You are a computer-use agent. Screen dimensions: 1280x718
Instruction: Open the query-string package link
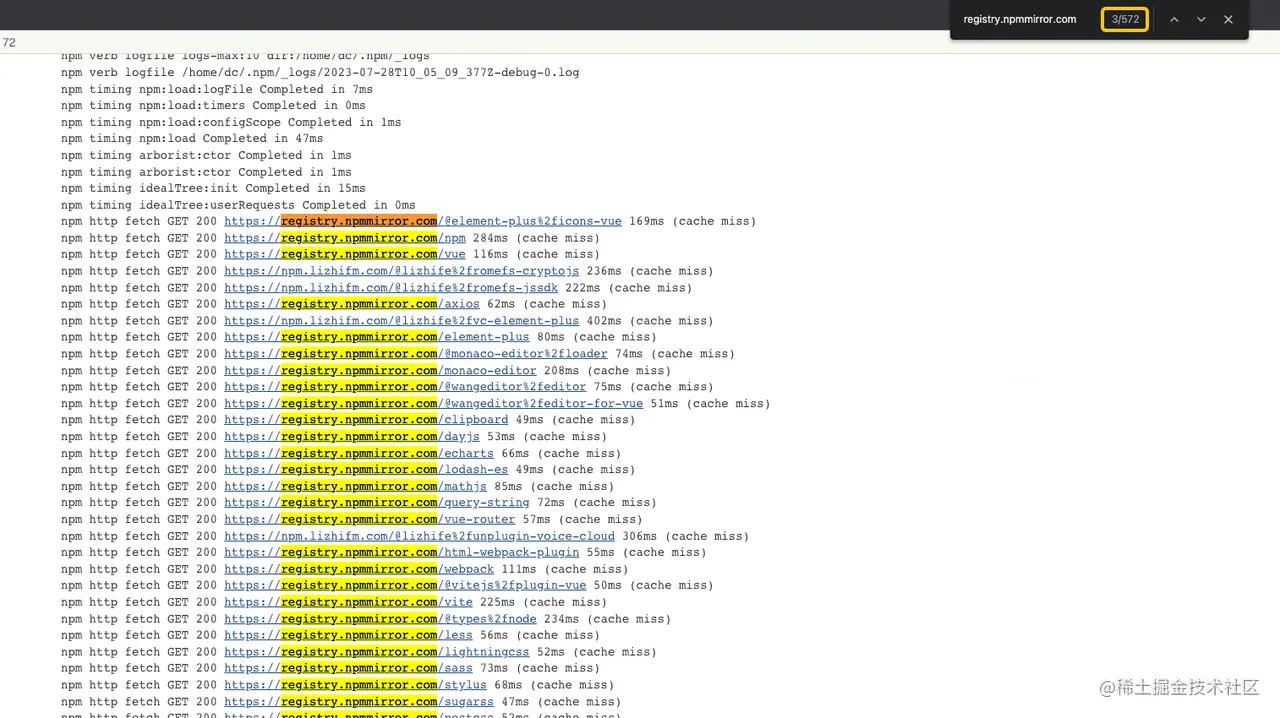coord(377,503)
